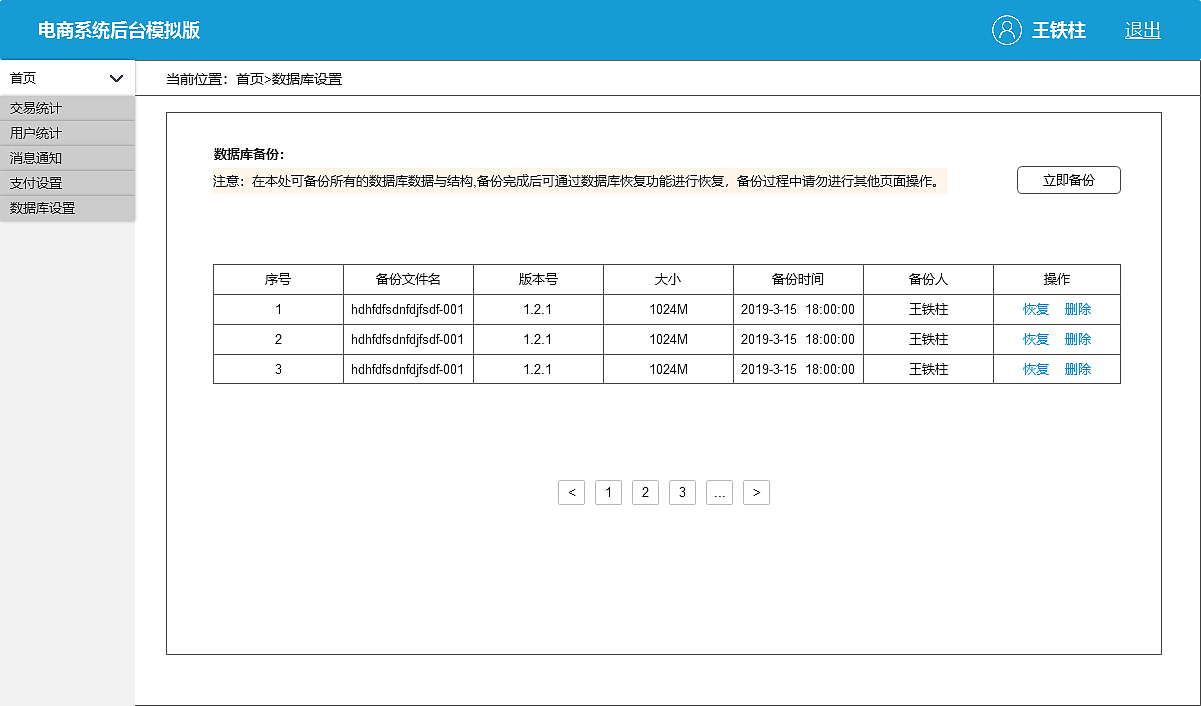Click the user avatar icon in the header
Viewport: 1201px width, 706px height.
coord(1006,31)
